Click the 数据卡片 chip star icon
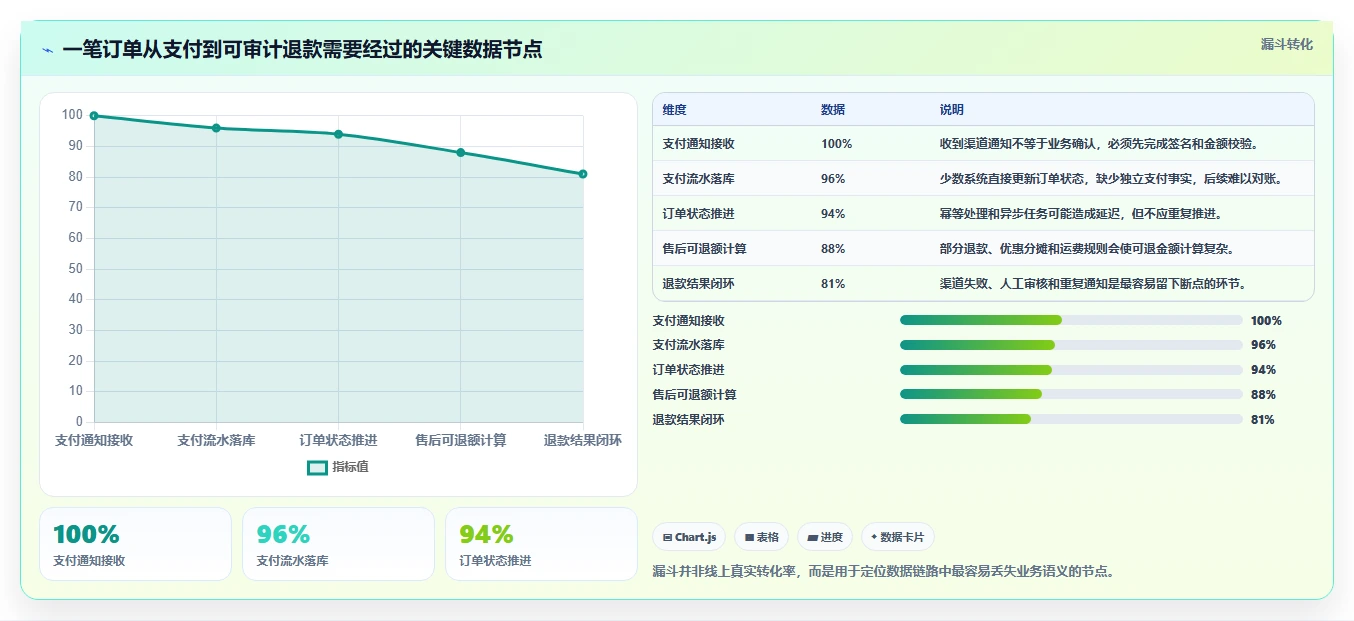Screen dimensions: 1354x621 tap(874, 537)
